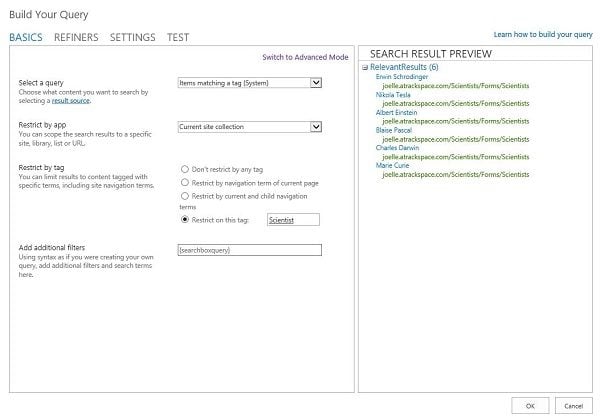Click Switch to Advanced Mode link
The image size is (600, 418).
tap(305, 57)
